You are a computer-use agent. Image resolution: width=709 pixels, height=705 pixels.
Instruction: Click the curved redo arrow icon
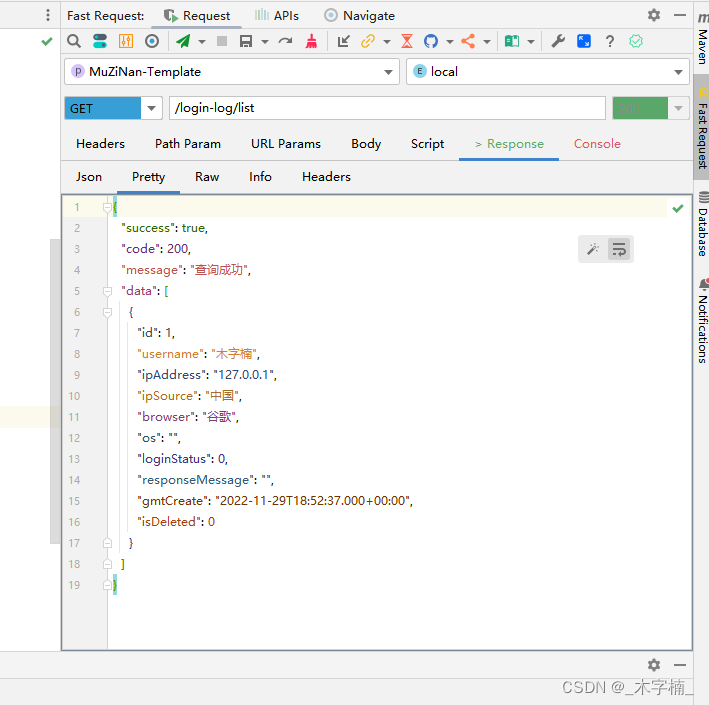tap(285, 41)
